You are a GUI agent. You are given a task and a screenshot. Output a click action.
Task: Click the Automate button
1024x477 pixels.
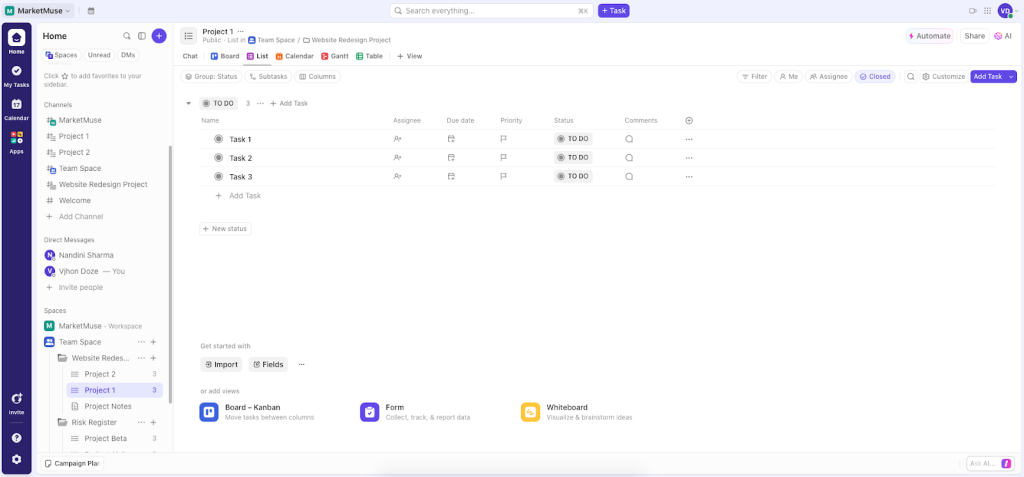(x=929, y=36)
